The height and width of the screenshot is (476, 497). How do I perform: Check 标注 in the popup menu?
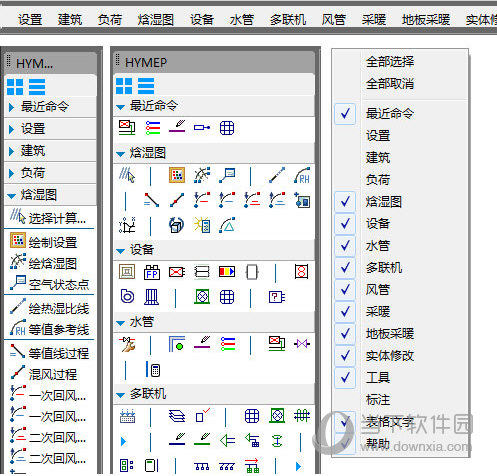click(378, 399)
